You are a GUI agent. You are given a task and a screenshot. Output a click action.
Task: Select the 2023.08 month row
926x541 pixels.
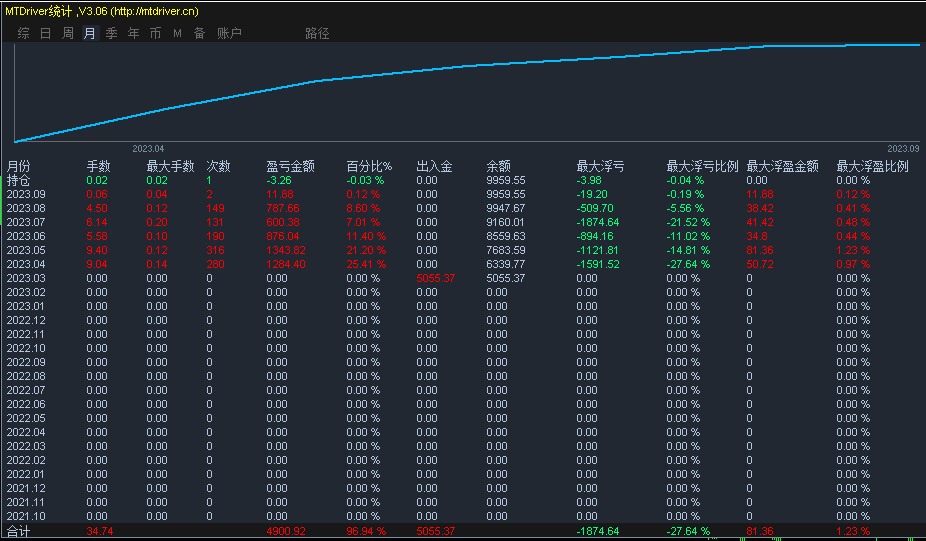point(26,208)
